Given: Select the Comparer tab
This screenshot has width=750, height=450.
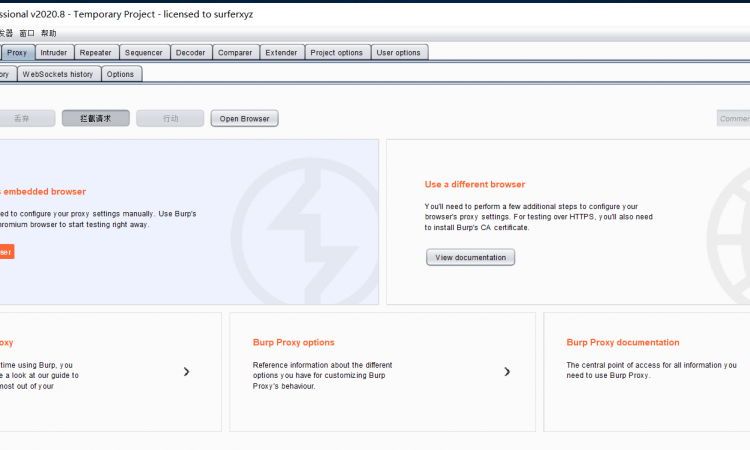Looking at the screenshot, I should point(235,53).
